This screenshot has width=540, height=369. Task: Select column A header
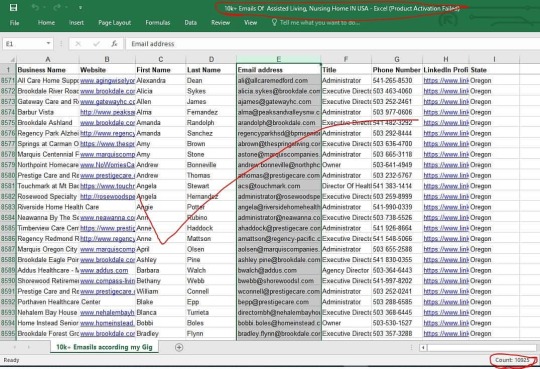48,59
